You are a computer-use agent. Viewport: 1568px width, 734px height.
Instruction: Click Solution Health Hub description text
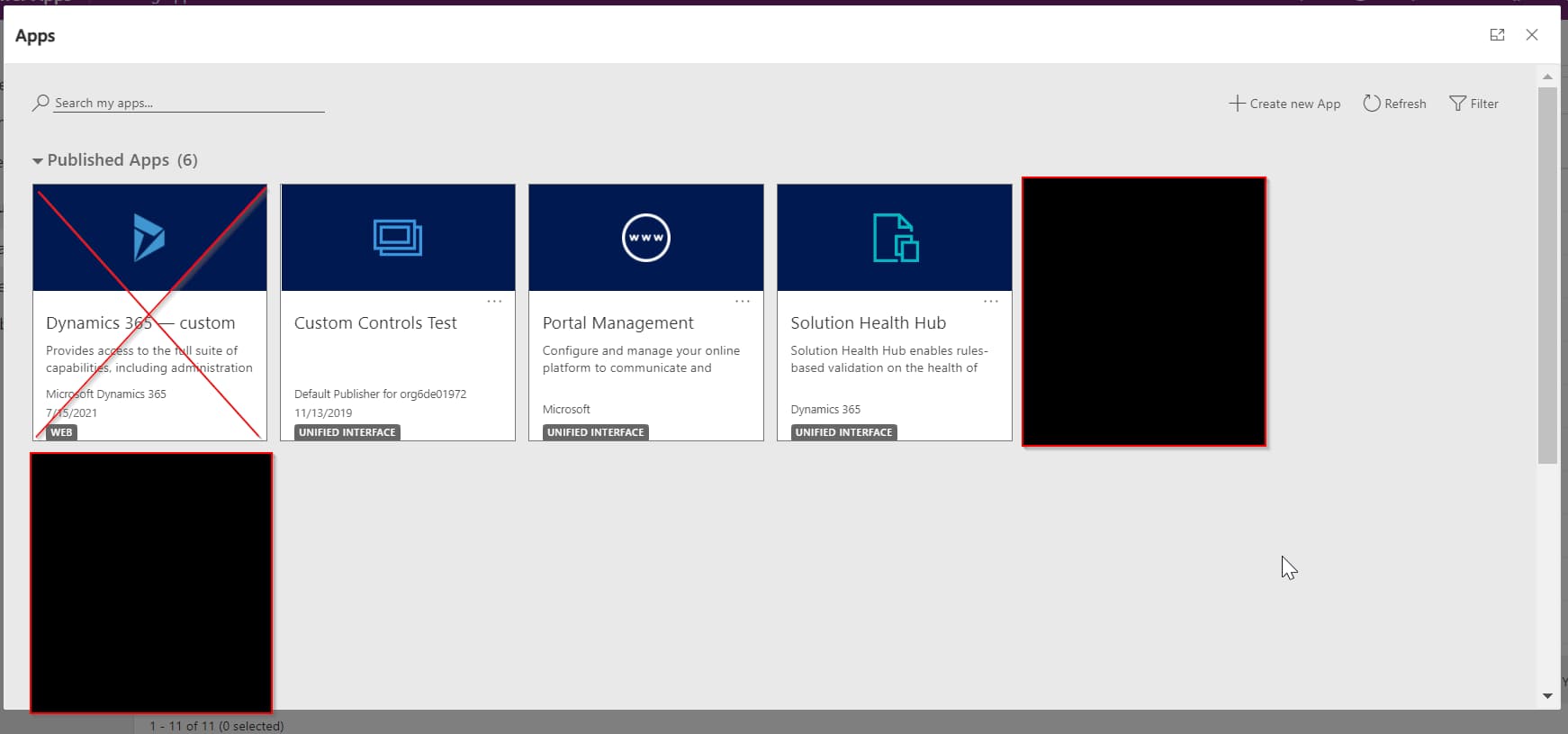pyautogui.click(x=889, y=359)
